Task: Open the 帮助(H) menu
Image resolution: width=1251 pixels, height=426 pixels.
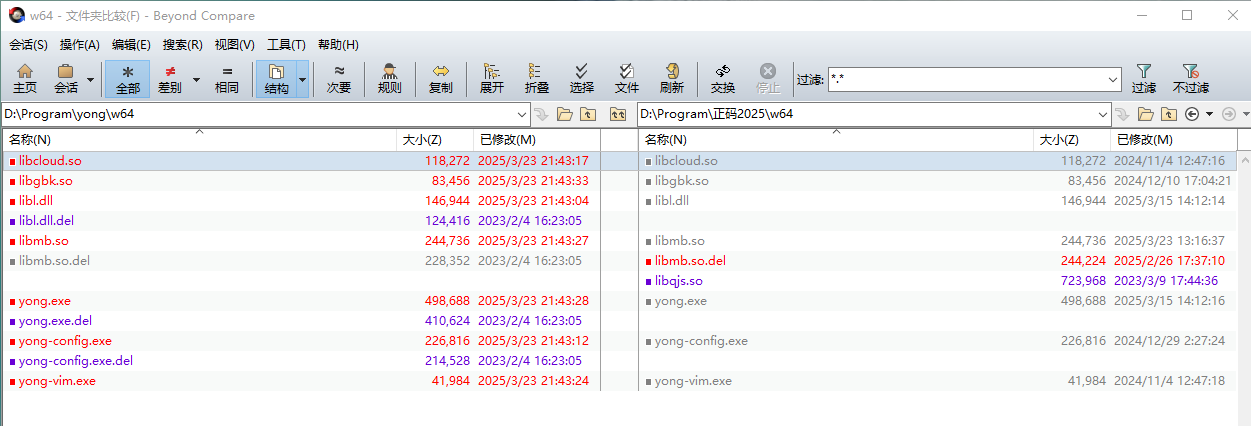Action: pyautogui.click(x=338, y=45)
